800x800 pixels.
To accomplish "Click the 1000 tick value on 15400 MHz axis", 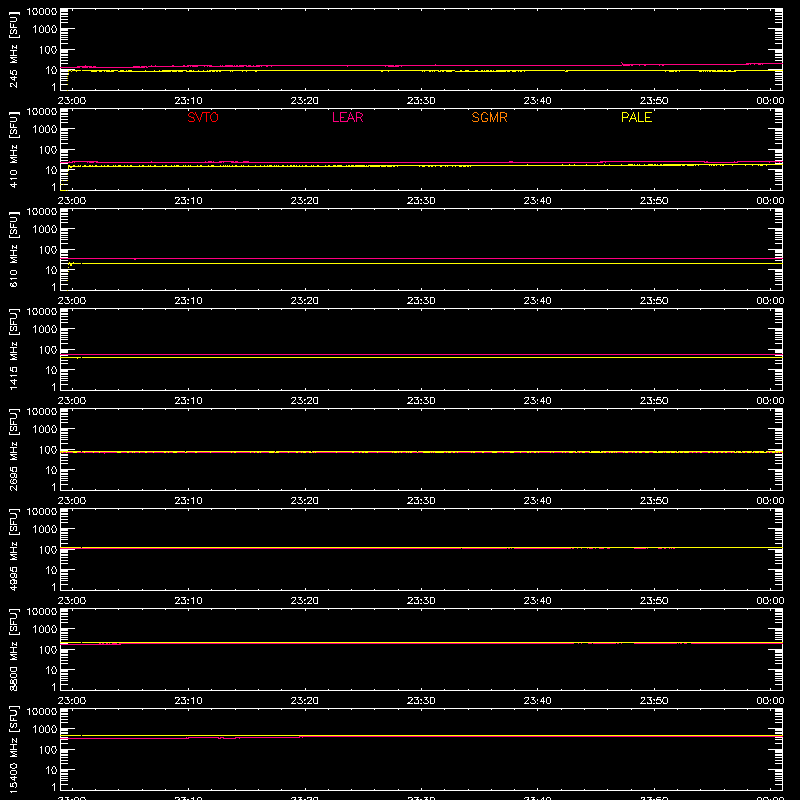I will point(45,730).
